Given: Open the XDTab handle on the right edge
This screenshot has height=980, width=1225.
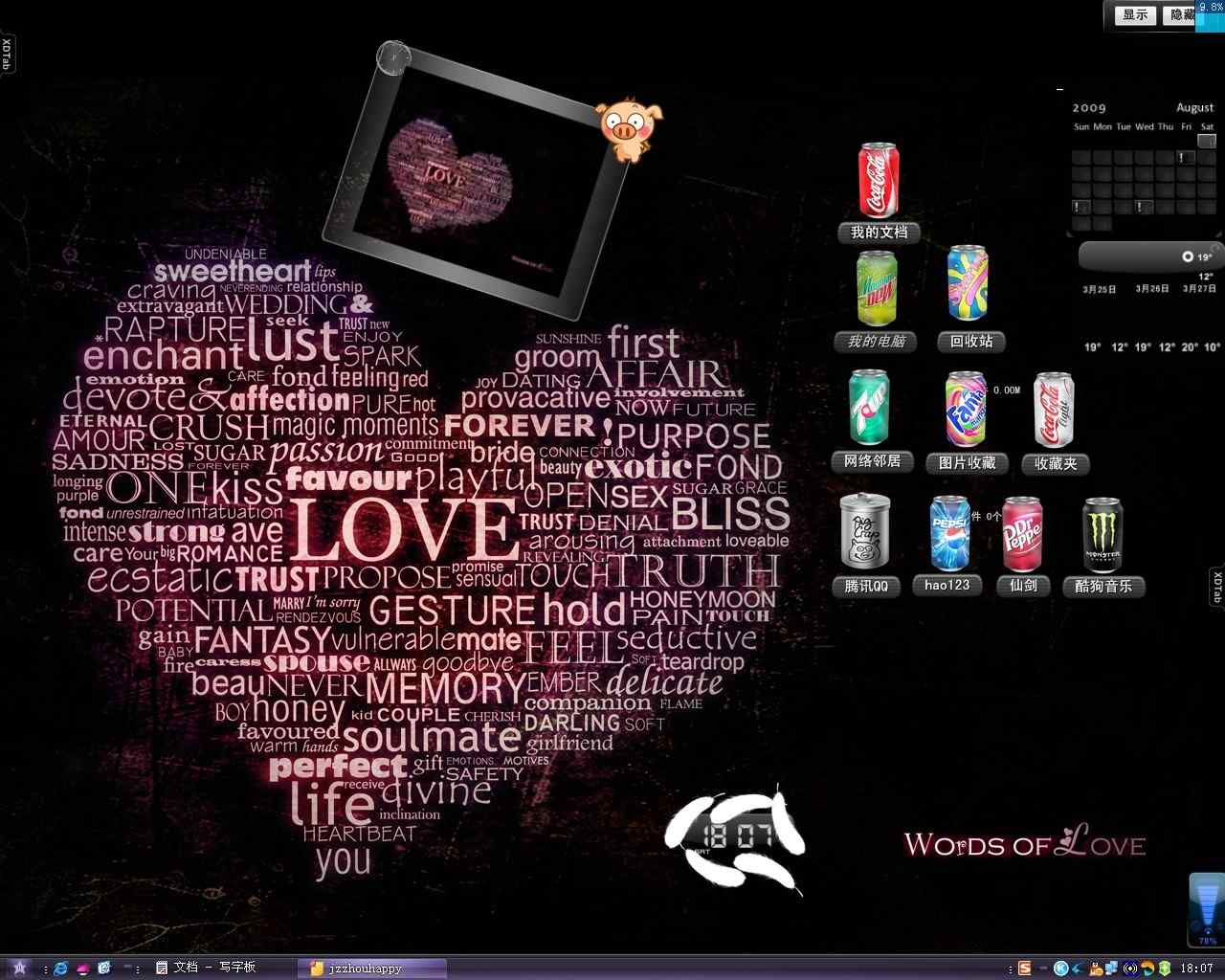Looking at the screenshot, I should click(x=1217, y=587).
